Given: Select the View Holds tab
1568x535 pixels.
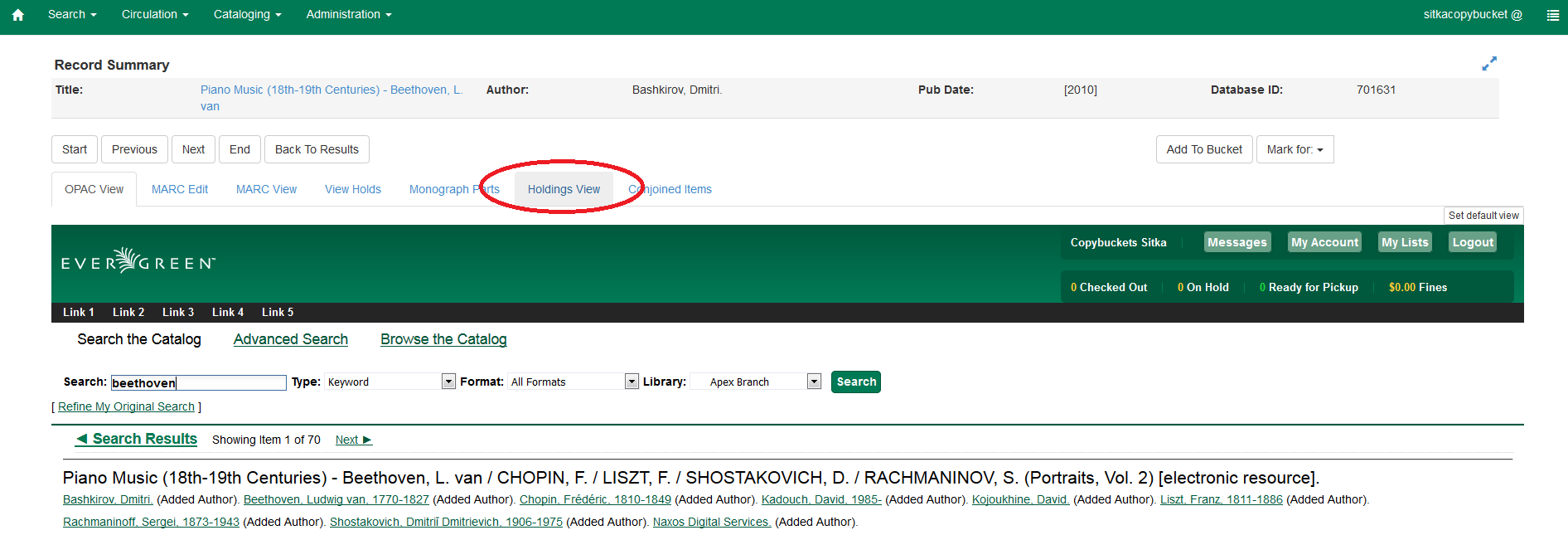Looking at the screenshot, I should point(353,189).
